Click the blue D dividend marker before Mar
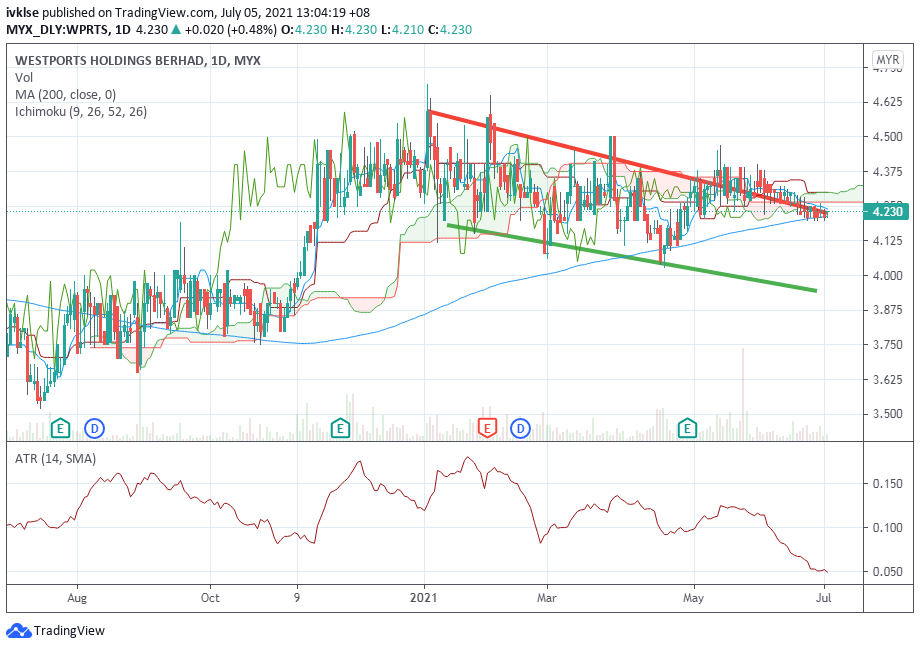920x649 pixels. click(x=520, y=428)
